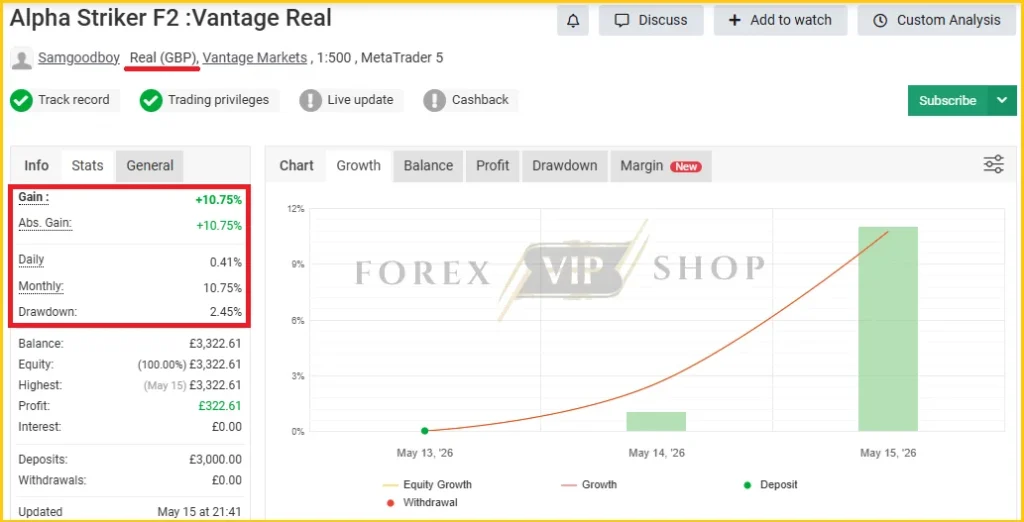This screenshot has height=522, width=1024.
Task: Toggle the Withdrawal legend entry
Action: point(422,503)
